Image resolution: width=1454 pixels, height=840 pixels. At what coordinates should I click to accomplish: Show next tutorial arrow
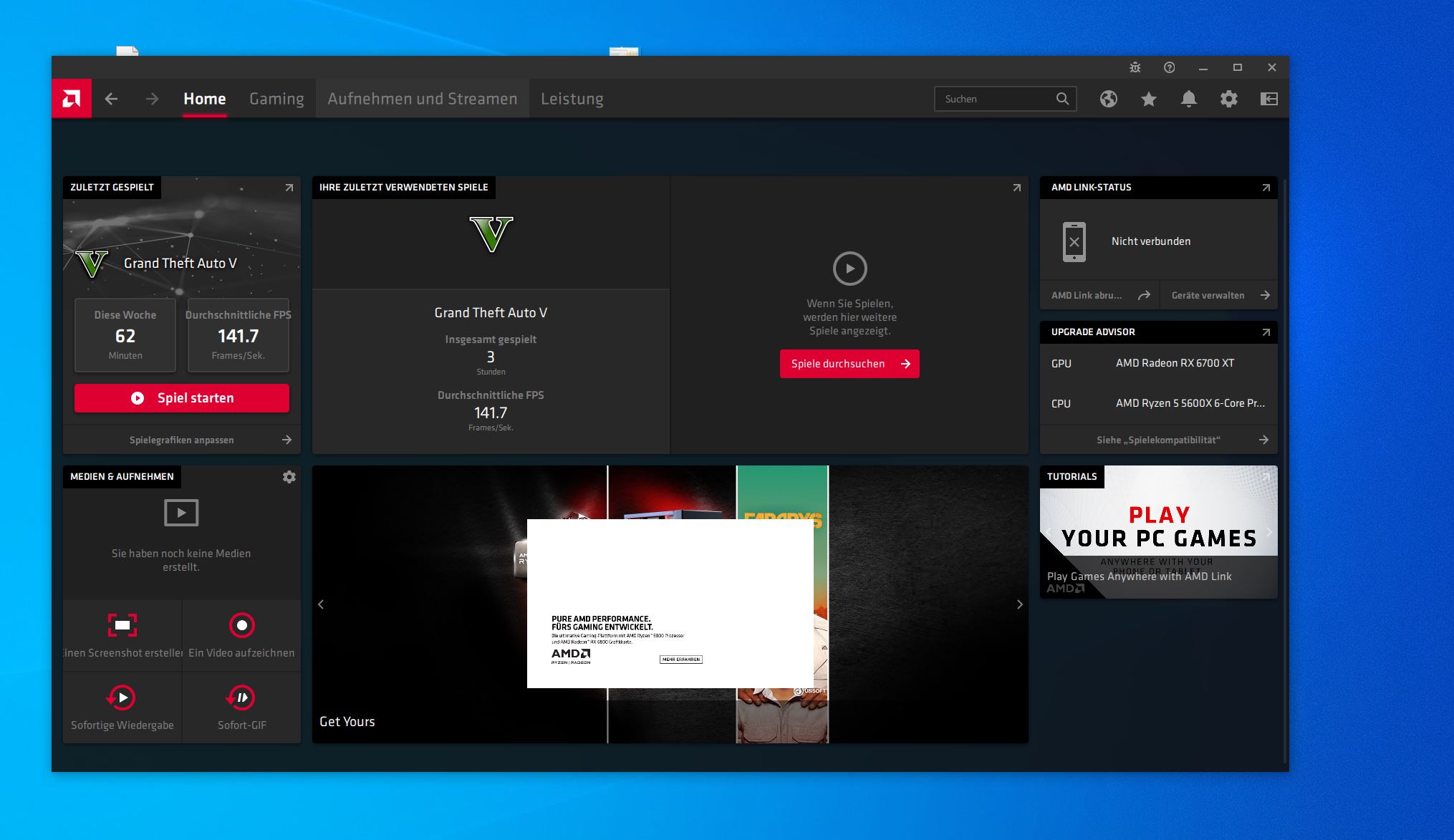click(x=1269, y=532)
